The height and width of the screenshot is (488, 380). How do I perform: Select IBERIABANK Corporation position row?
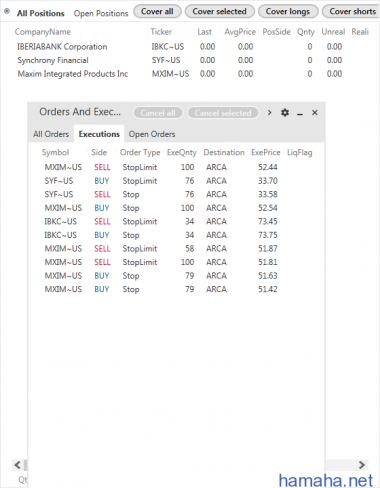pyautogui.click(x=180, y=47)
